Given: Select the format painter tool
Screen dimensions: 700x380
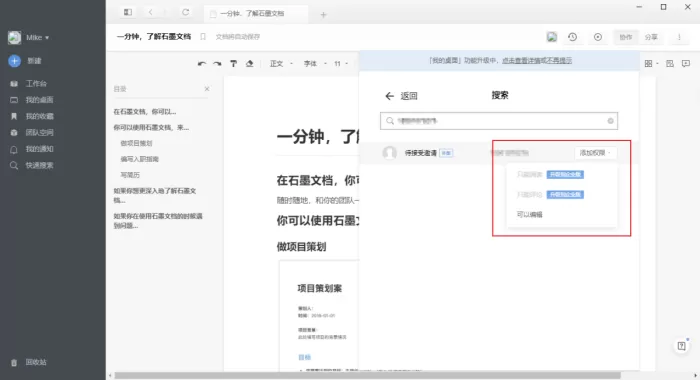Looking at the screenshot, I should click(x=233, y=64).
